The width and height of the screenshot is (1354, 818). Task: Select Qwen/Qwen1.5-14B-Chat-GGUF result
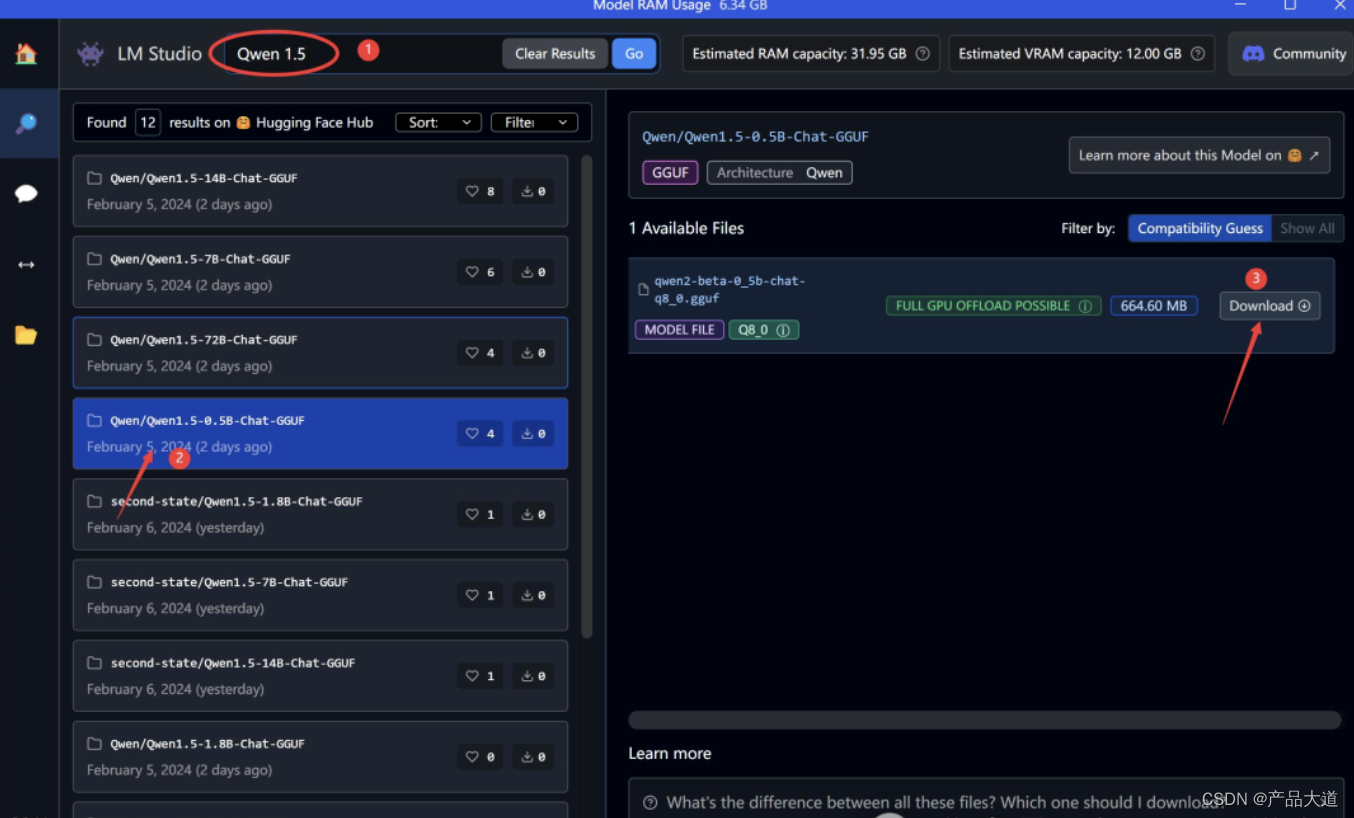click(x=320, y=191)
